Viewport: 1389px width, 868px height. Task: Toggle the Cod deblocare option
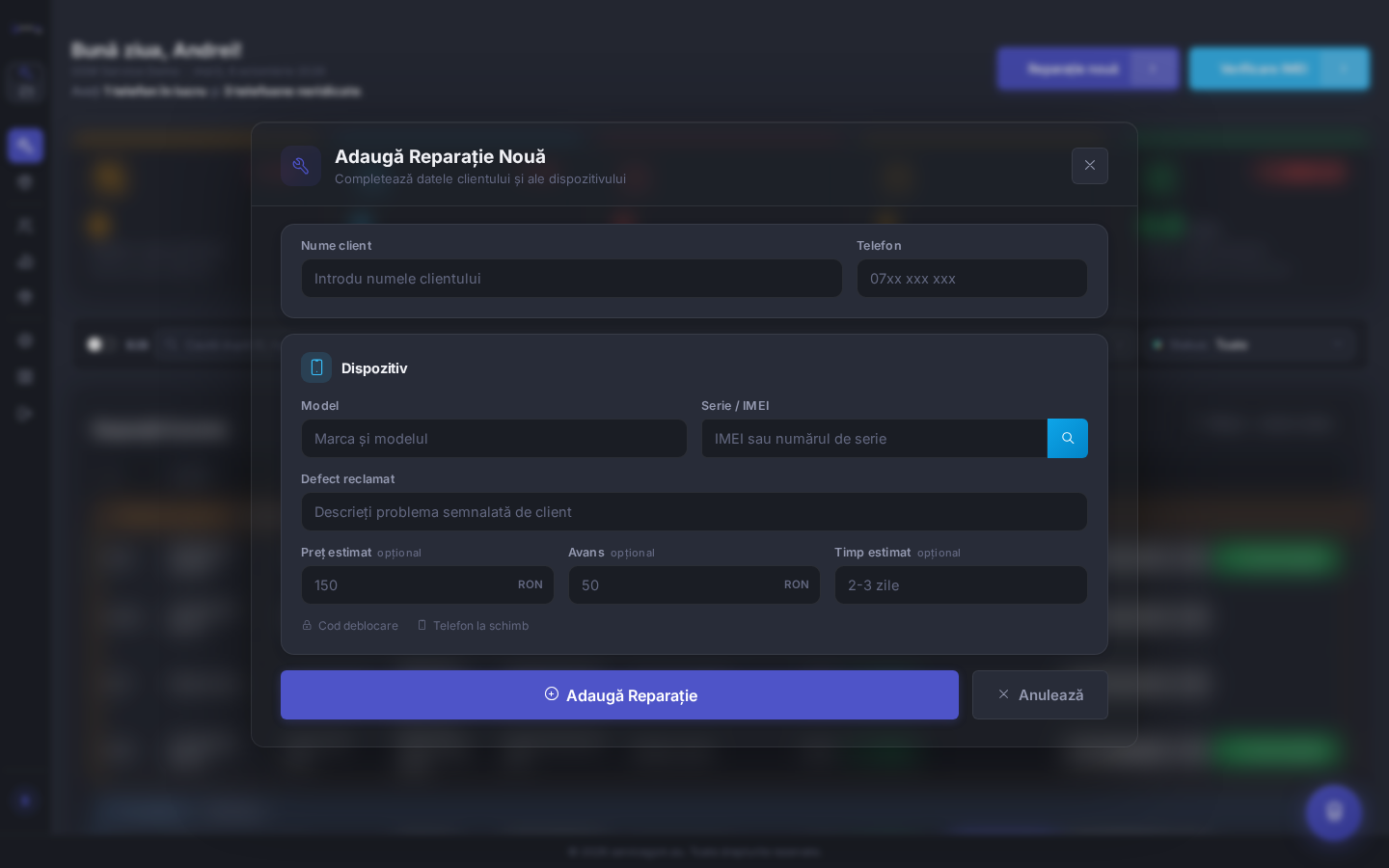click(x=349, y=626)
